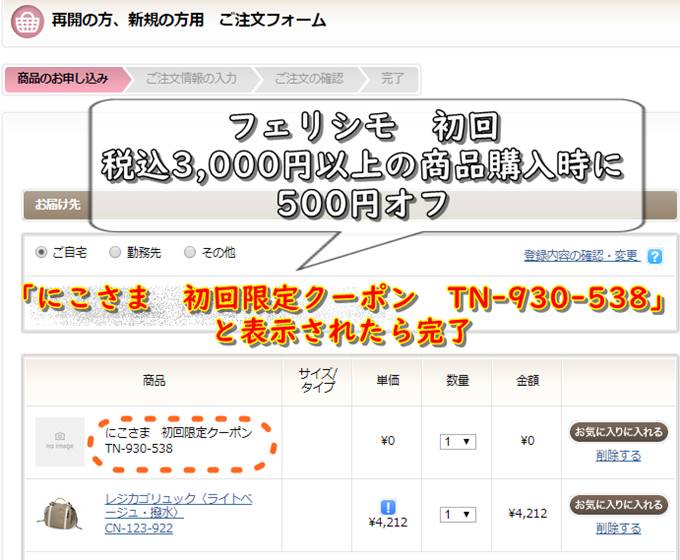Viewport: 680px width, 560px height.
Task: Open the レジカゴリュック product name link
Action: 179,505
